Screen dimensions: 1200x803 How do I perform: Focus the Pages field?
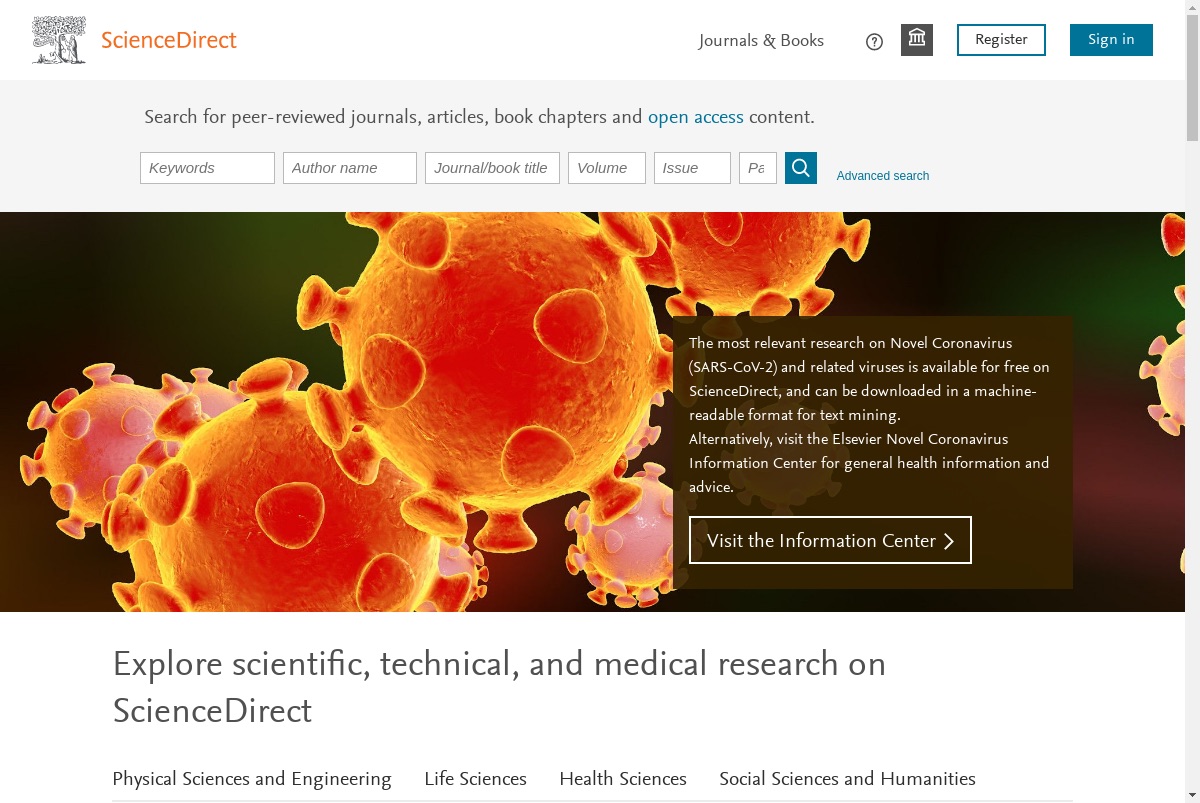[x=758, y=168]
